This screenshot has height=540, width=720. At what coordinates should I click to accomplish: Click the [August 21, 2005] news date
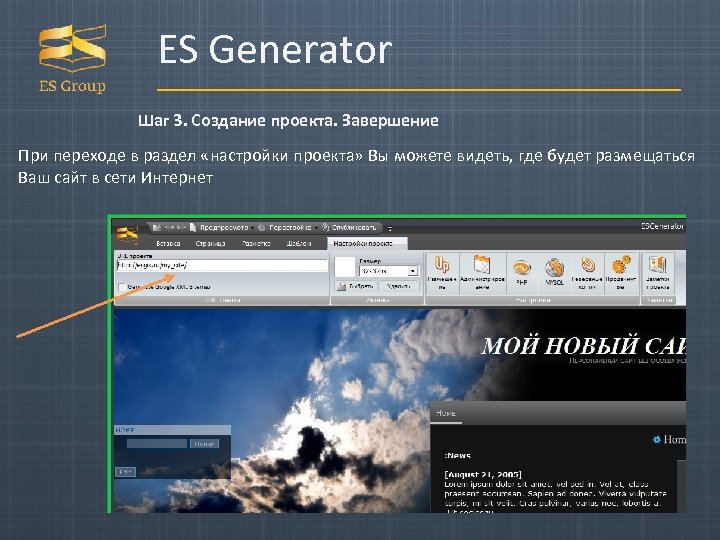(483, 474)
